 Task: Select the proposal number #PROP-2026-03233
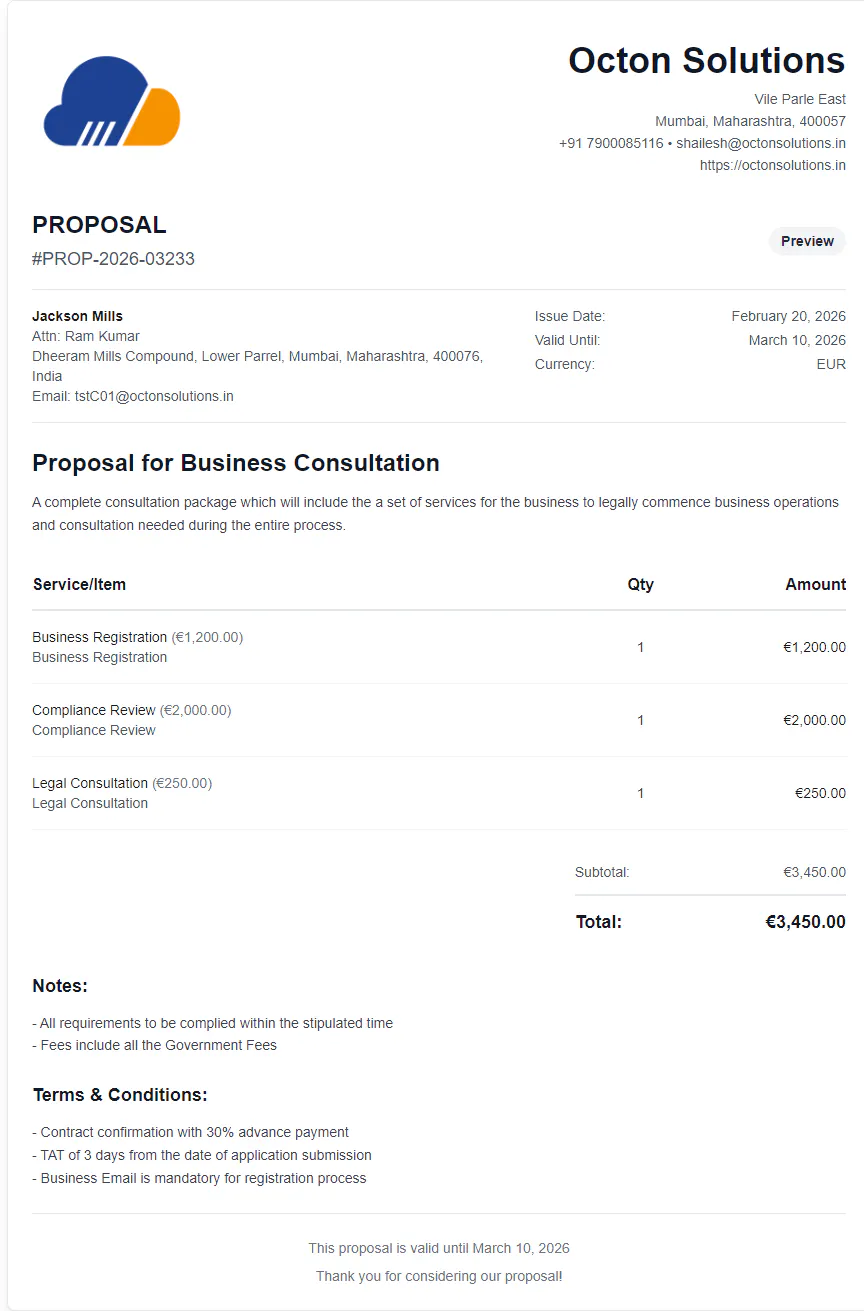coord(113,259)
